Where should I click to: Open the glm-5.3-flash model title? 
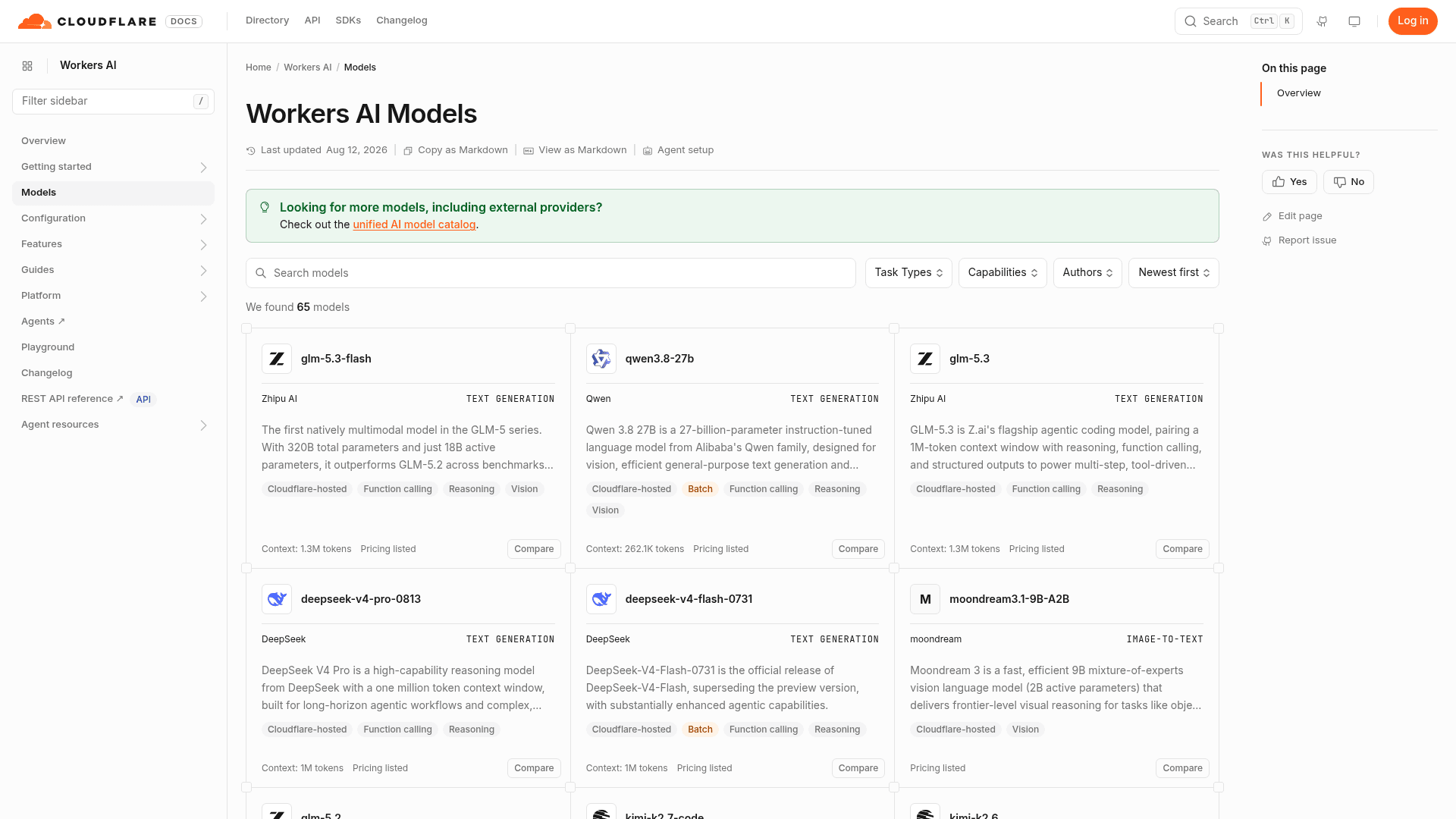coord(336,359)
